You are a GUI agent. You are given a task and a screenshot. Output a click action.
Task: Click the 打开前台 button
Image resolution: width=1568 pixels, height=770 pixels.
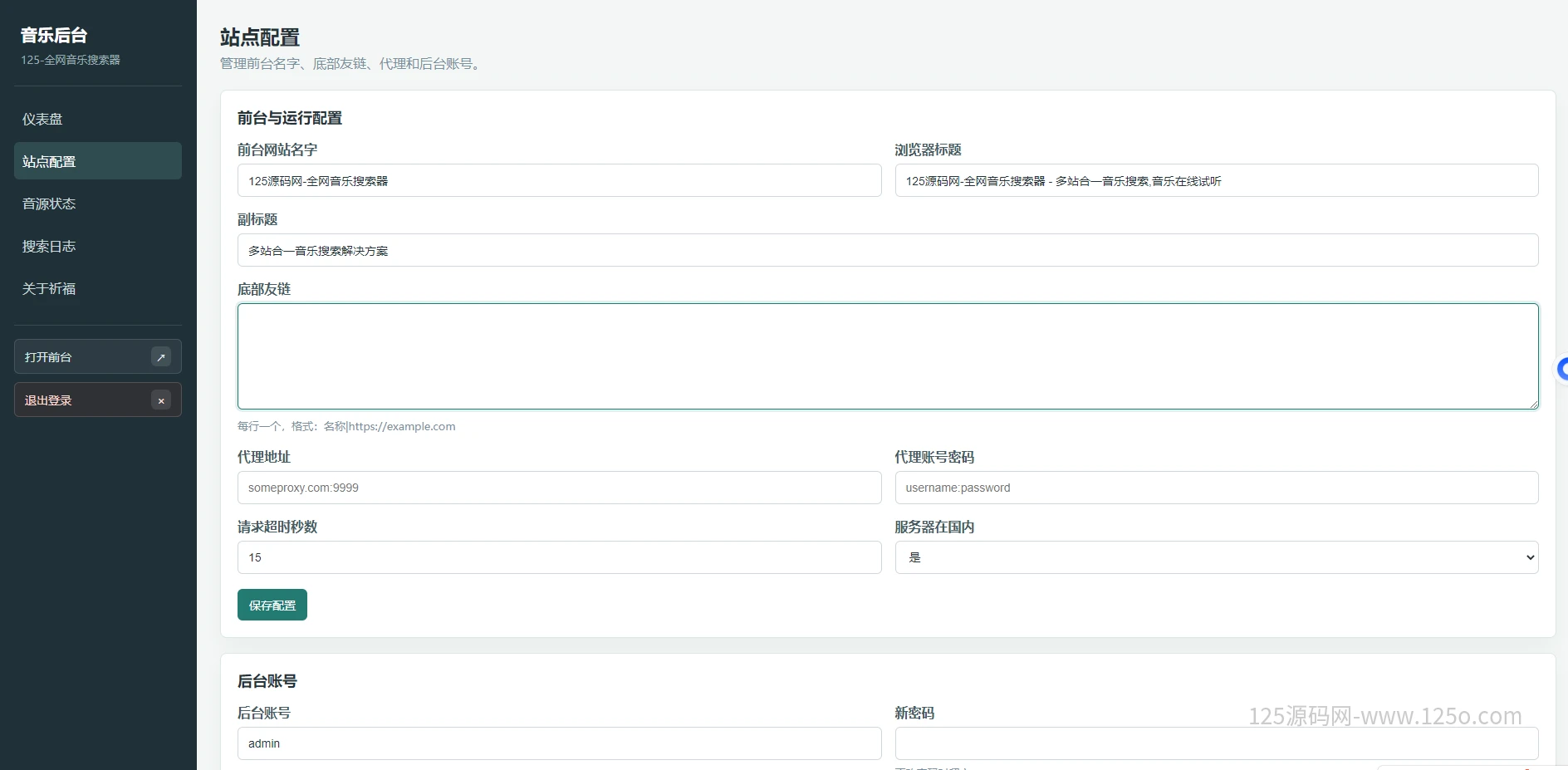tap(98, 357)
